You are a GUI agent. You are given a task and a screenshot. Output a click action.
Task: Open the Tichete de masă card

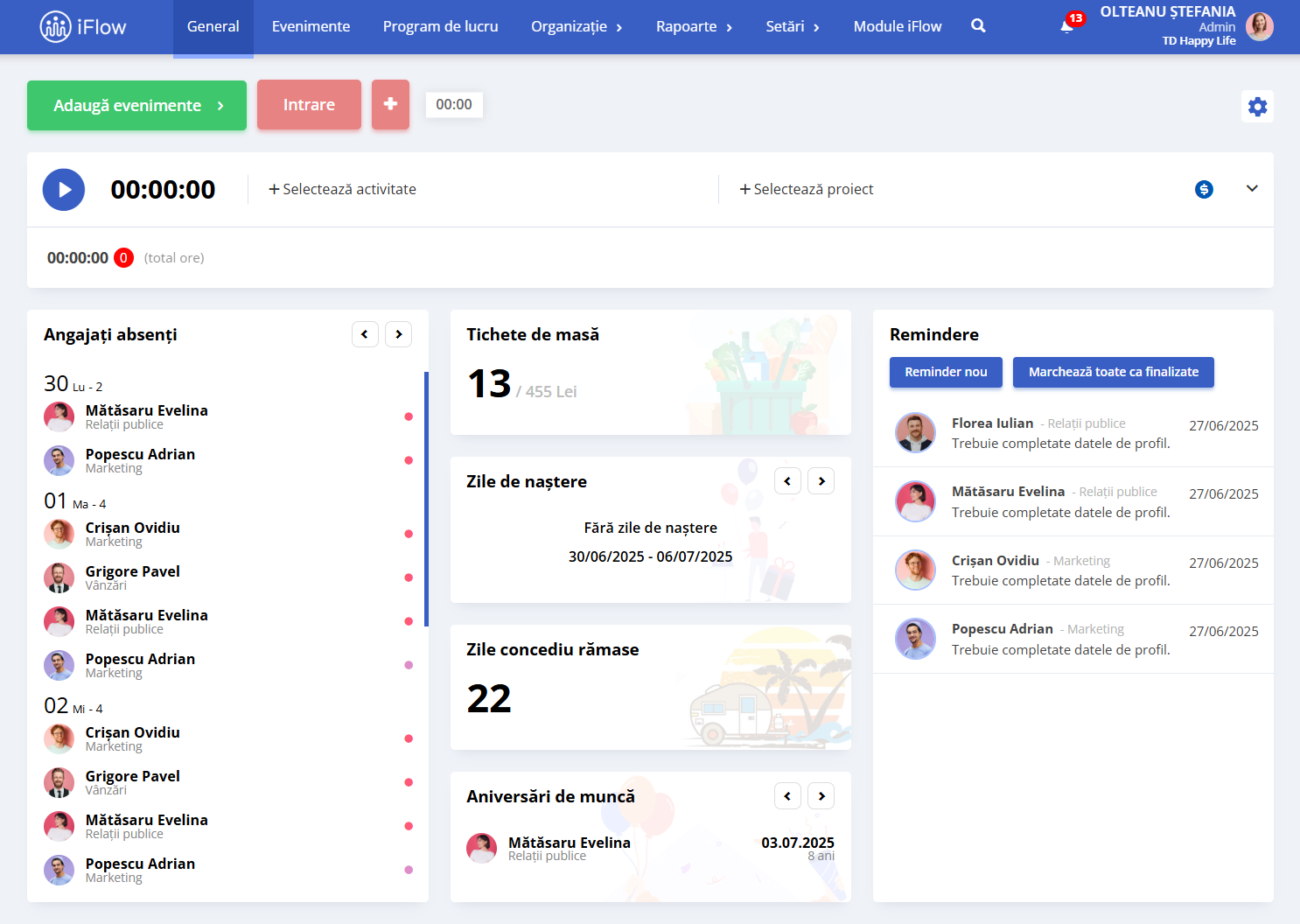650,372
